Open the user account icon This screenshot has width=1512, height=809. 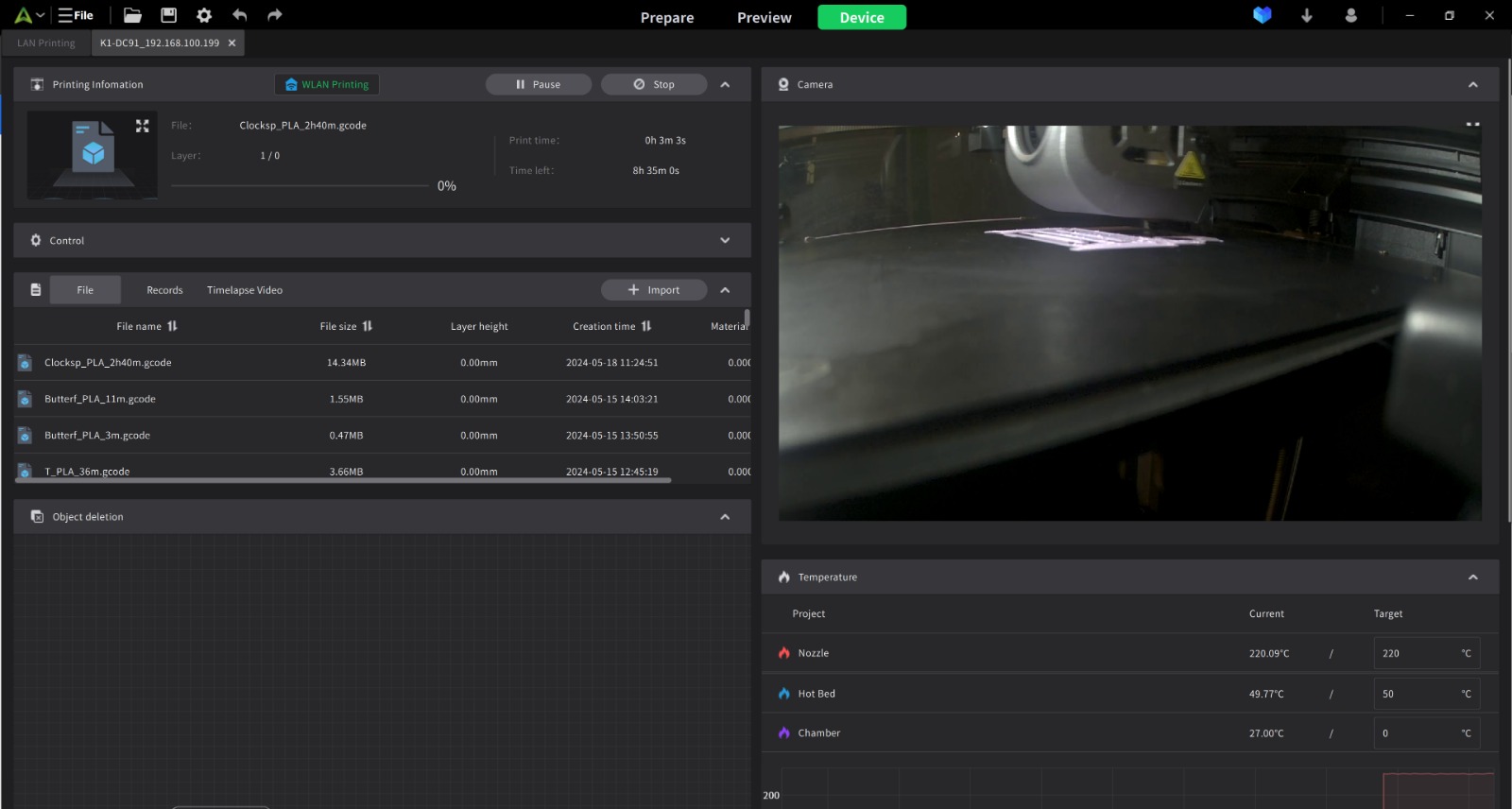click(x=1351, y=15)
